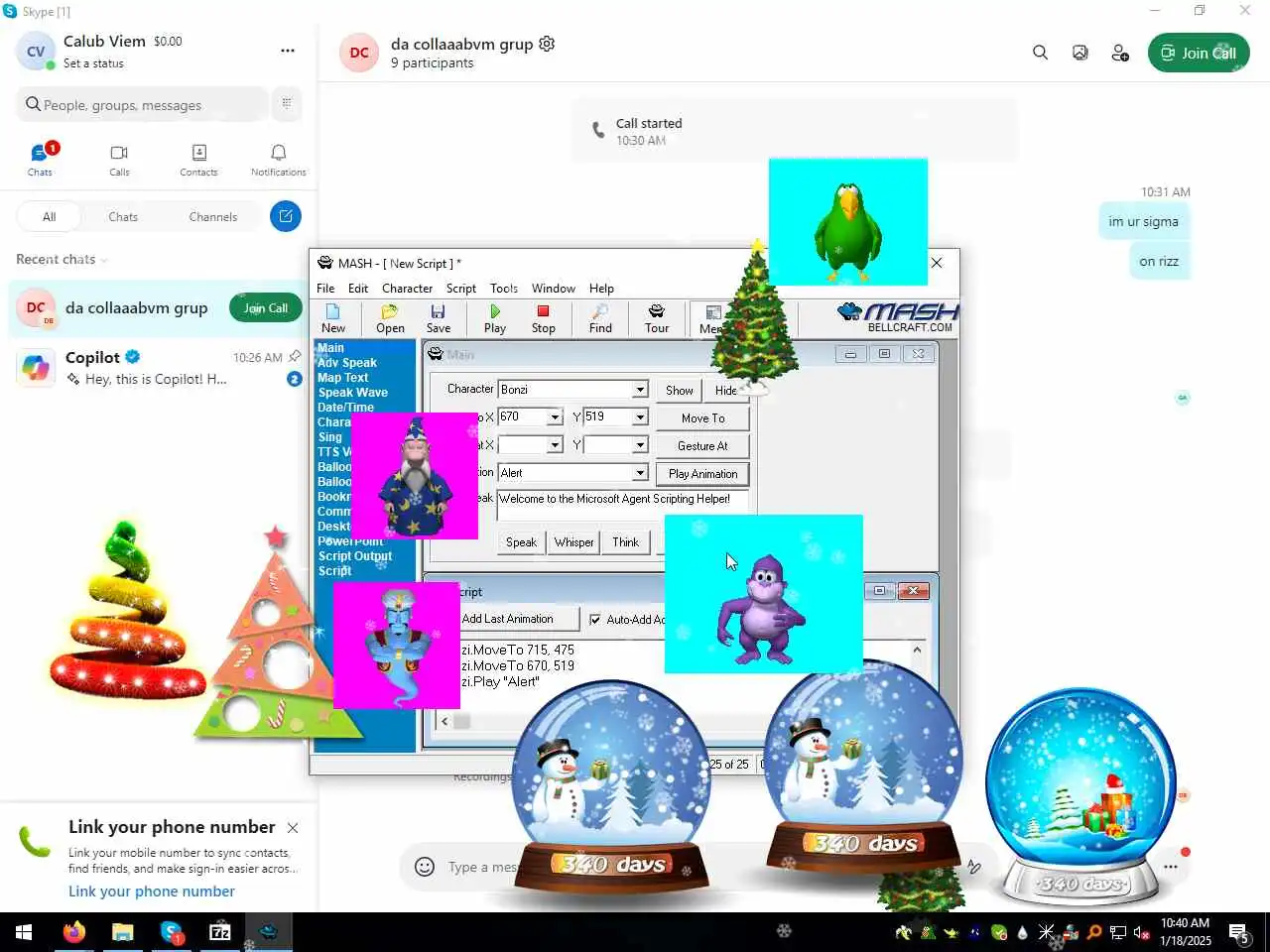This screenshot has height=952, width=1270.
Task: Click the Skype search magnifier in chat header
Action: tap(1040, 53)
